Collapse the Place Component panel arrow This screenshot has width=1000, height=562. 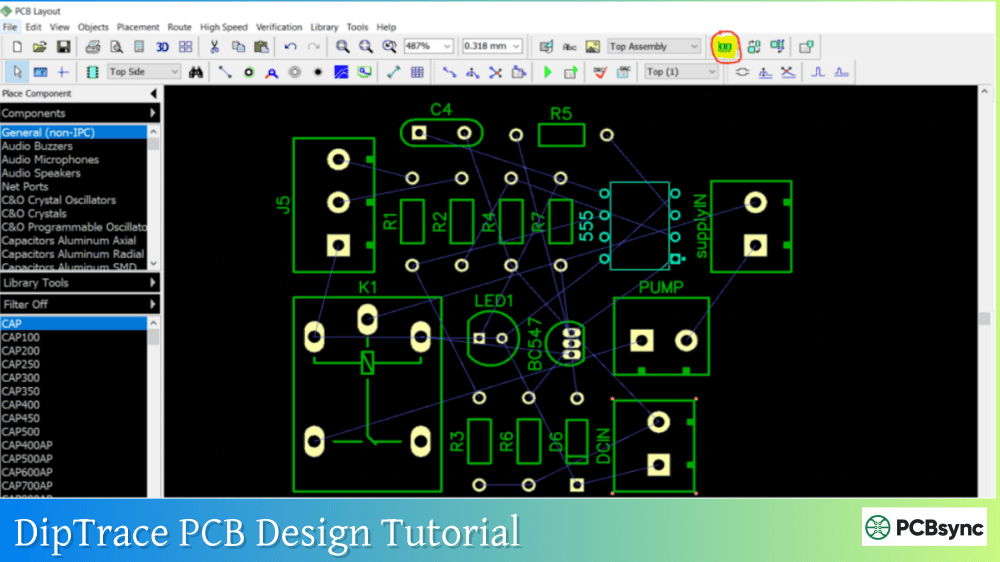click(153, 94)
